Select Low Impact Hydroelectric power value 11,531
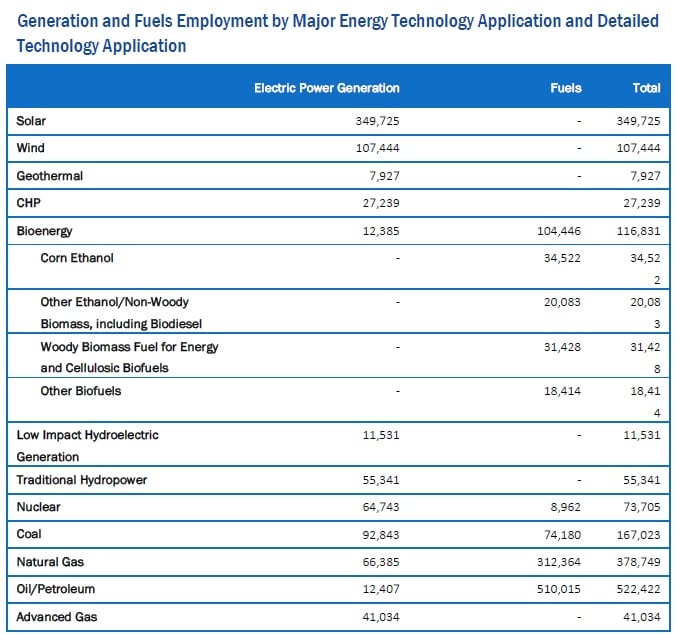The height and width of the screenshot is (634, 677). (381, 435)
